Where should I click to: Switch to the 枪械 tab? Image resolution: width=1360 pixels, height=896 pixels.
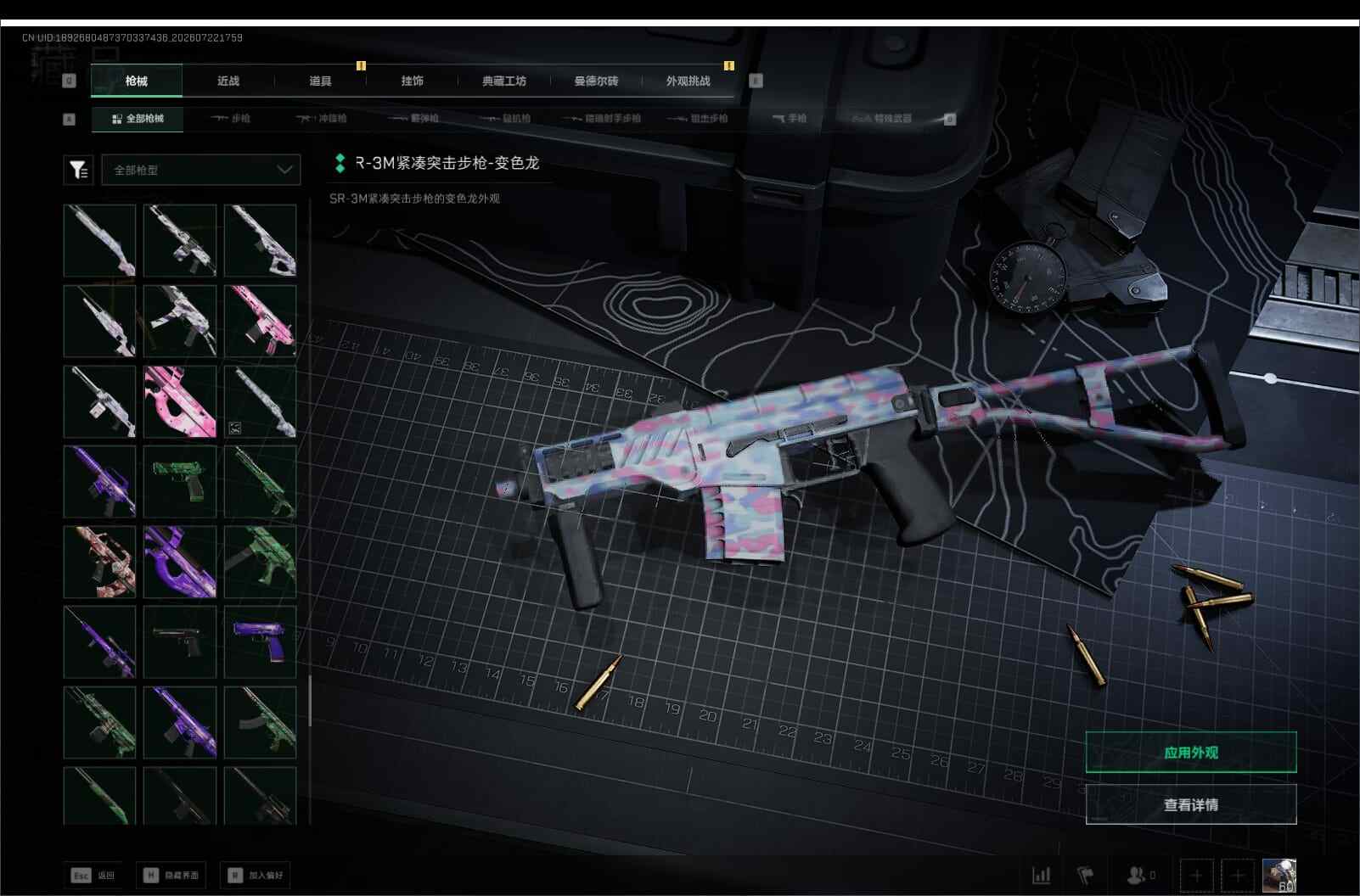pos(137,81)
